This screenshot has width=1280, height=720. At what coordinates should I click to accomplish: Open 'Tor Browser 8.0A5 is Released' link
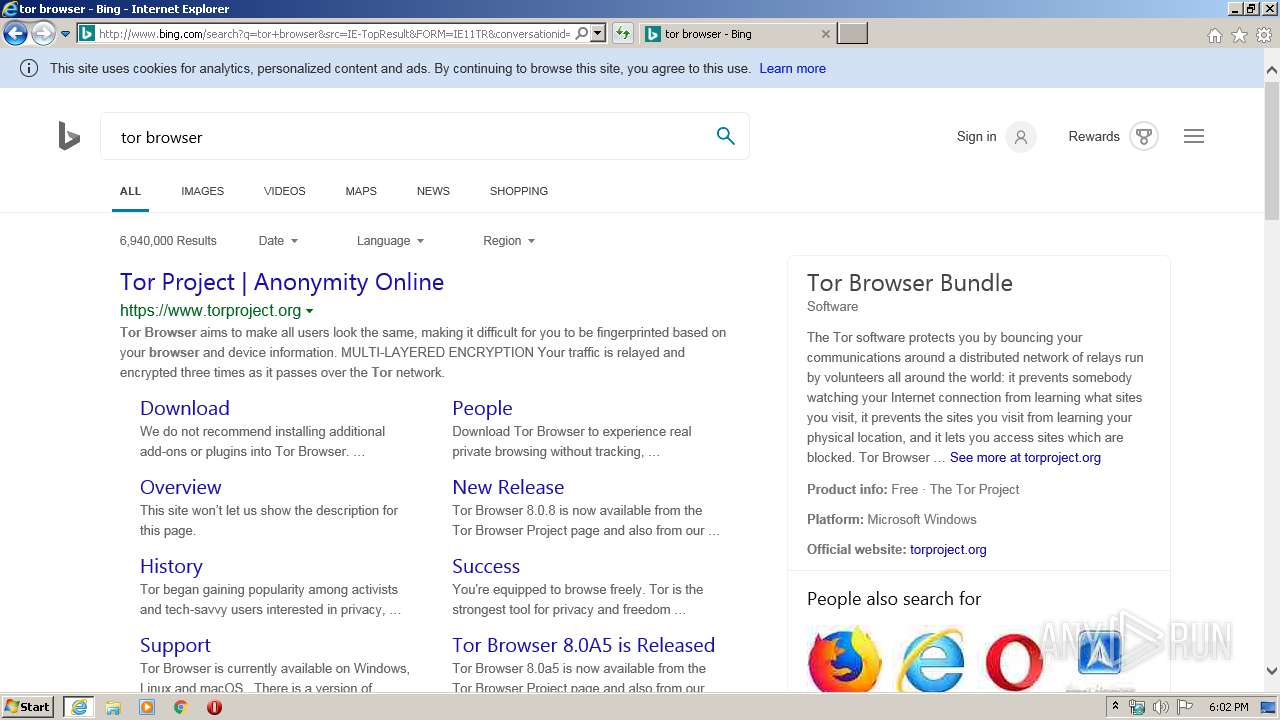(583, 645)
